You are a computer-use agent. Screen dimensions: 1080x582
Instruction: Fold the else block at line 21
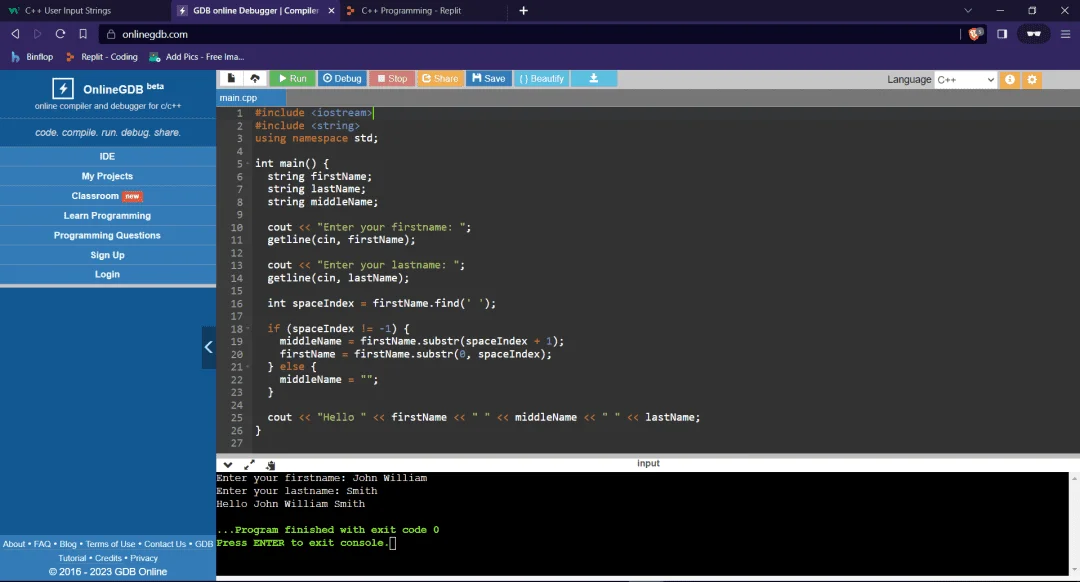(248, 367)
